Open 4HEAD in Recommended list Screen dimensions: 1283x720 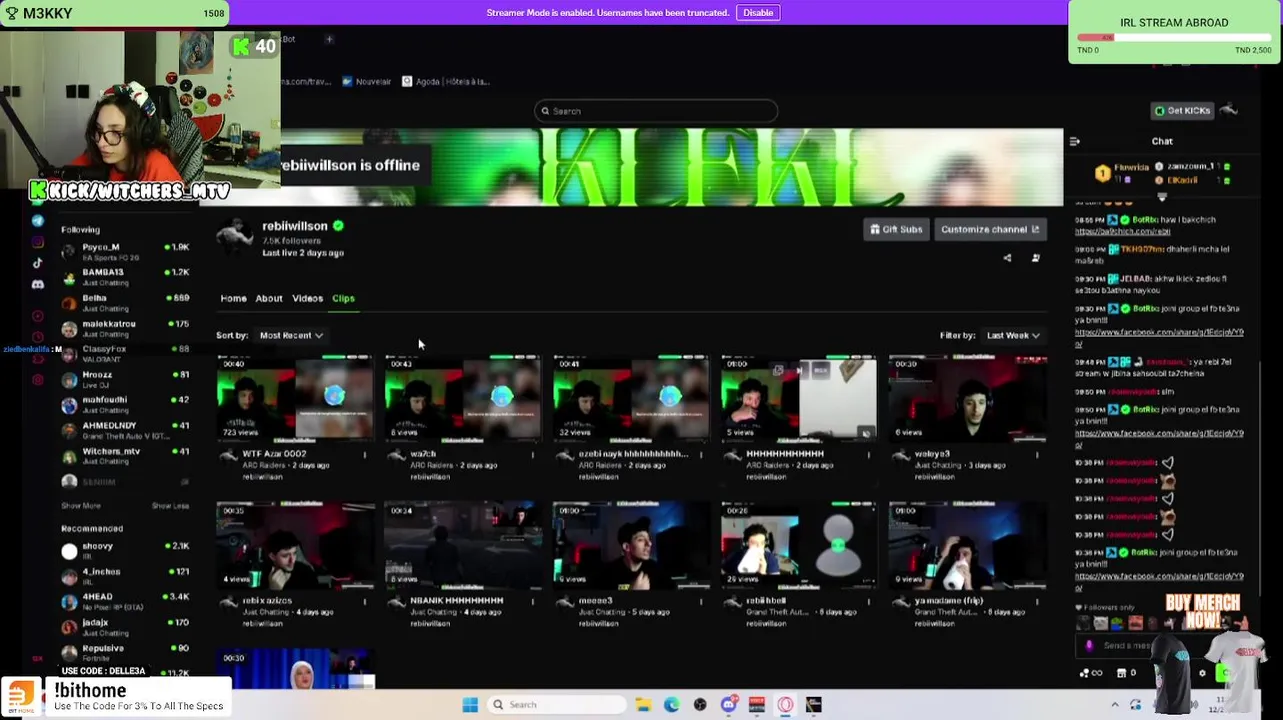click(125, 602)
